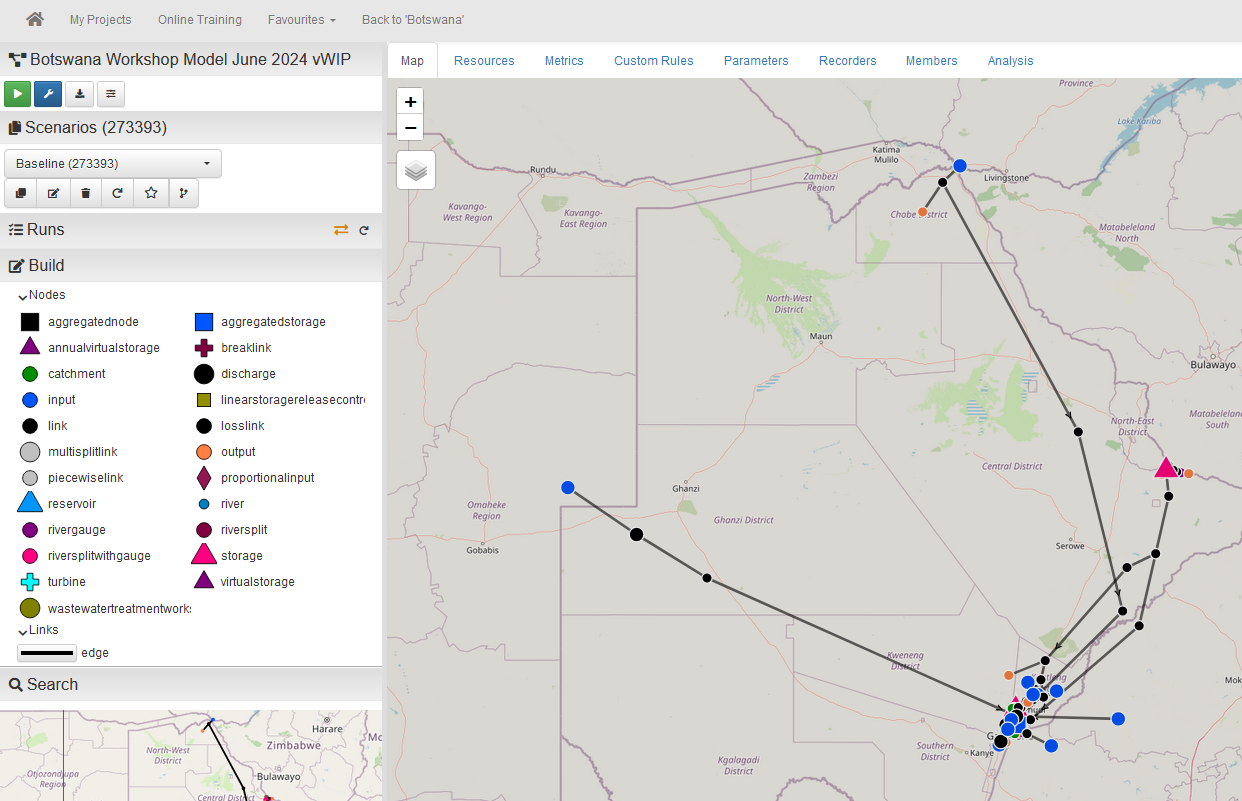Collapse the Nodes tree section
Image resolution: width=1242 pixels, height=801 pixels.
tap(23, 296)
